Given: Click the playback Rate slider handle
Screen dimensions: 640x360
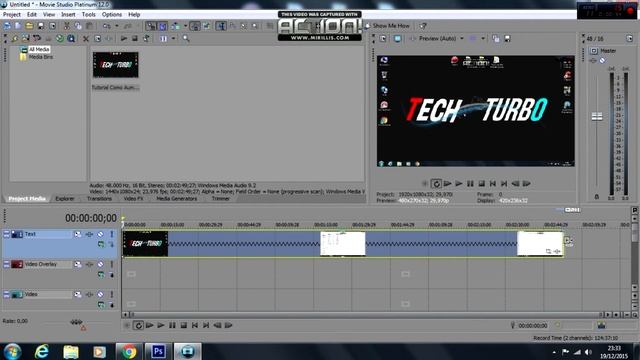Looking at the screenshot, I should click(76, 322).
